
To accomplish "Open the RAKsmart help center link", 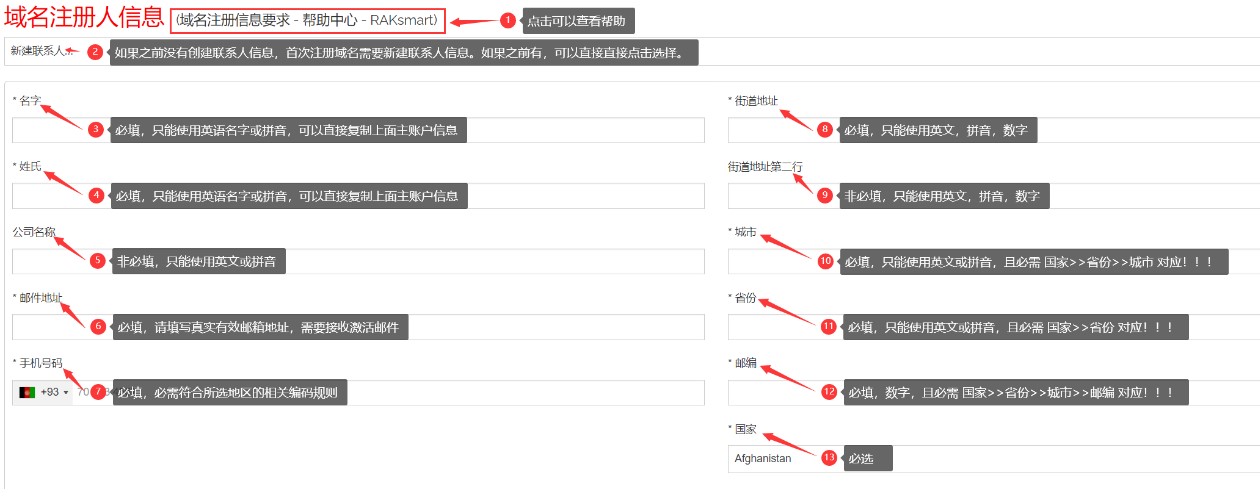I will click(x=308, y=20).
